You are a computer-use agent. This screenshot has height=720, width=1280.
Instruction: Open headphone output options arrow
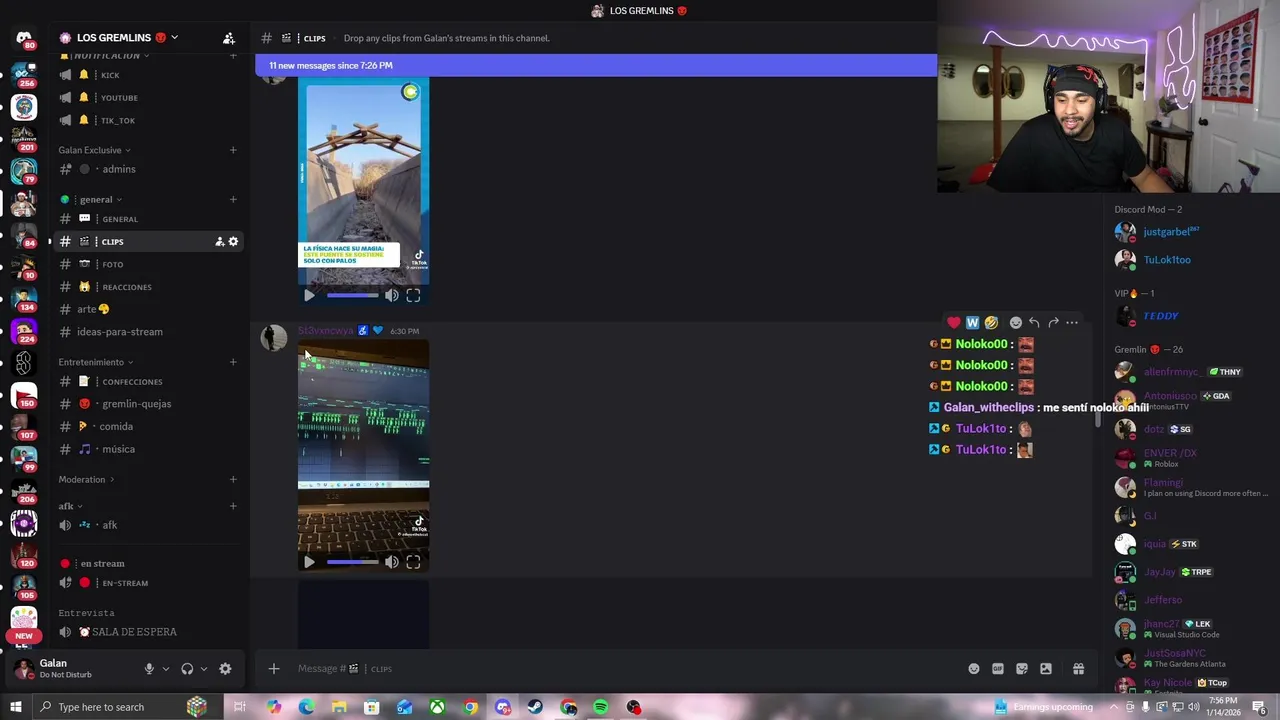point(203,669)
